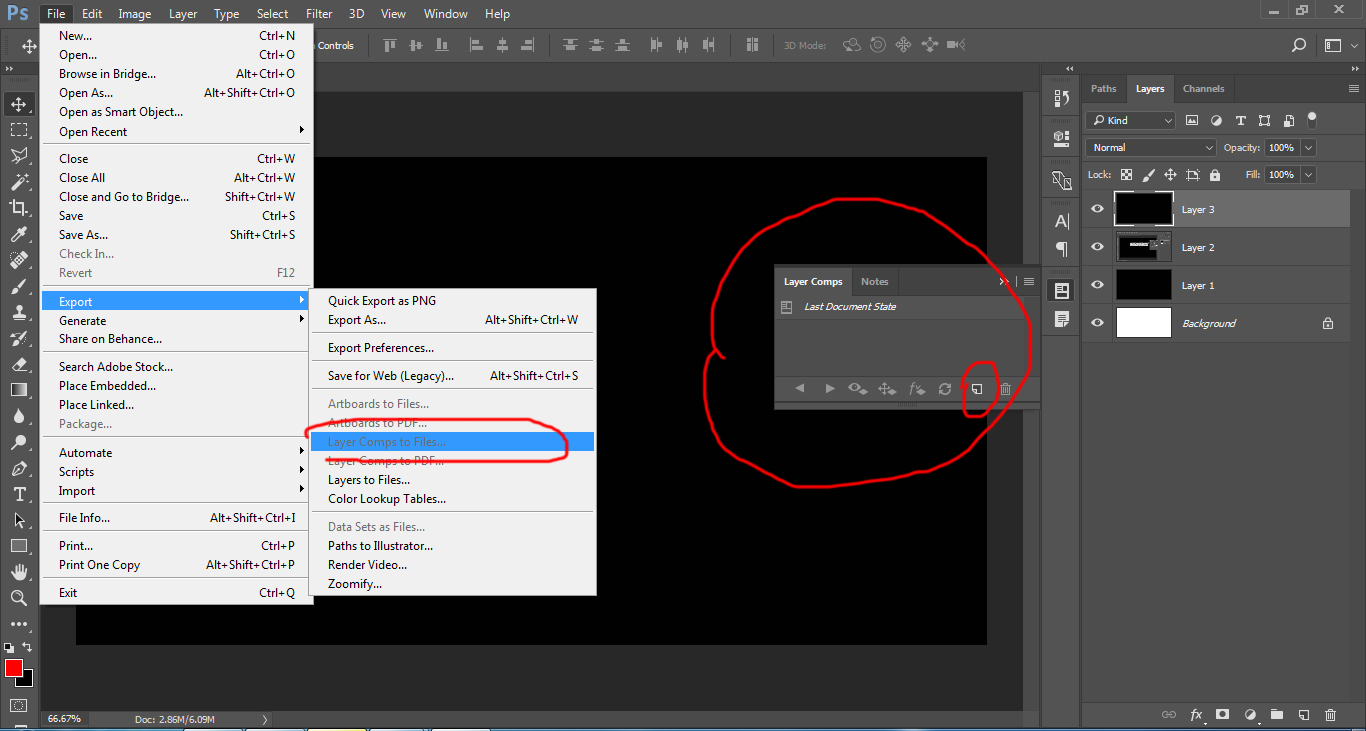1366x731 pixels.
Task: Select the Eraser tool
Action: tap(19, 364)
